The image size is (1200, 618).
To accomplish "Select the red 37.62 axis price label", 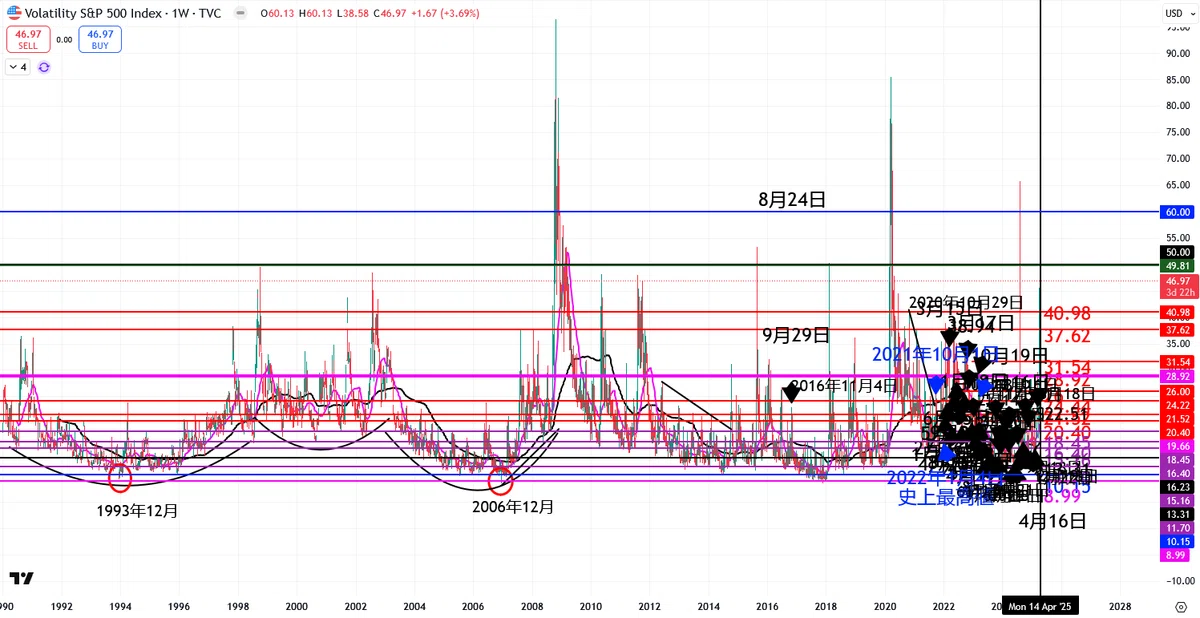I will click(x=1177, y=329).
